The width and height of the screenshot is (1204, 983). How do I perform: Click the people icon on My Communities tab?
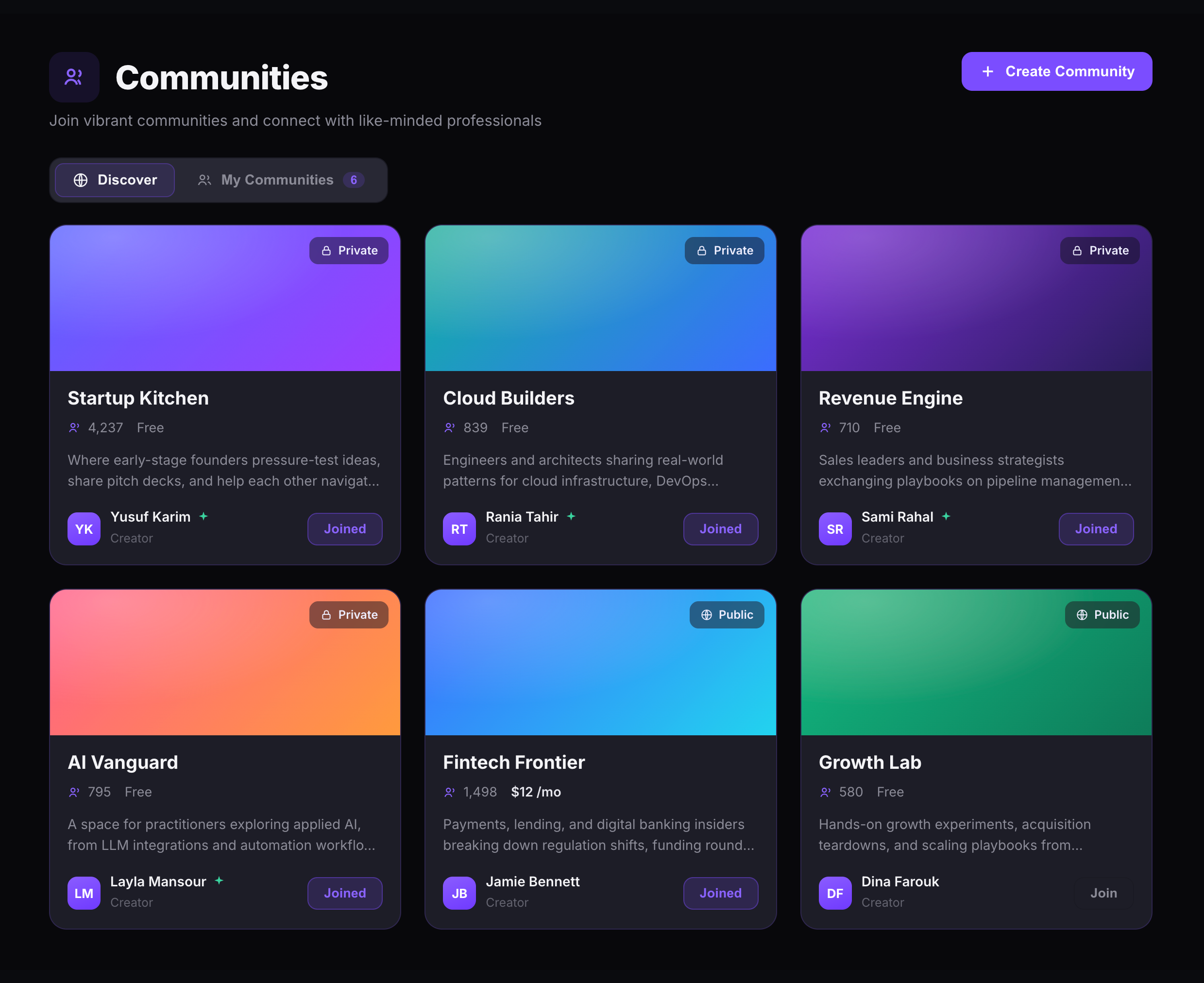coord(204,180)
